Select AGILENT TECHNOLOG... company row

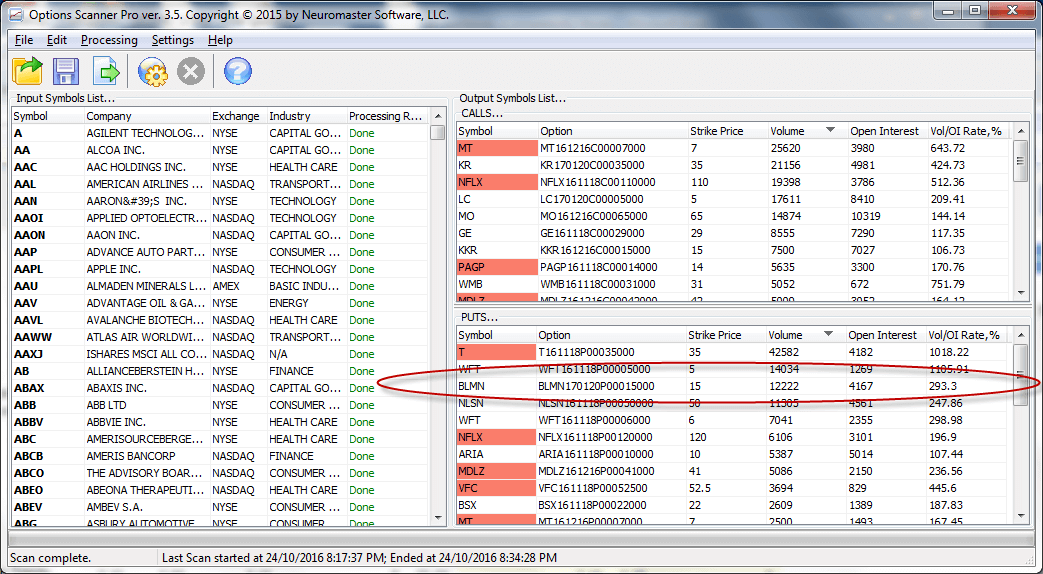tap(220, 133)
